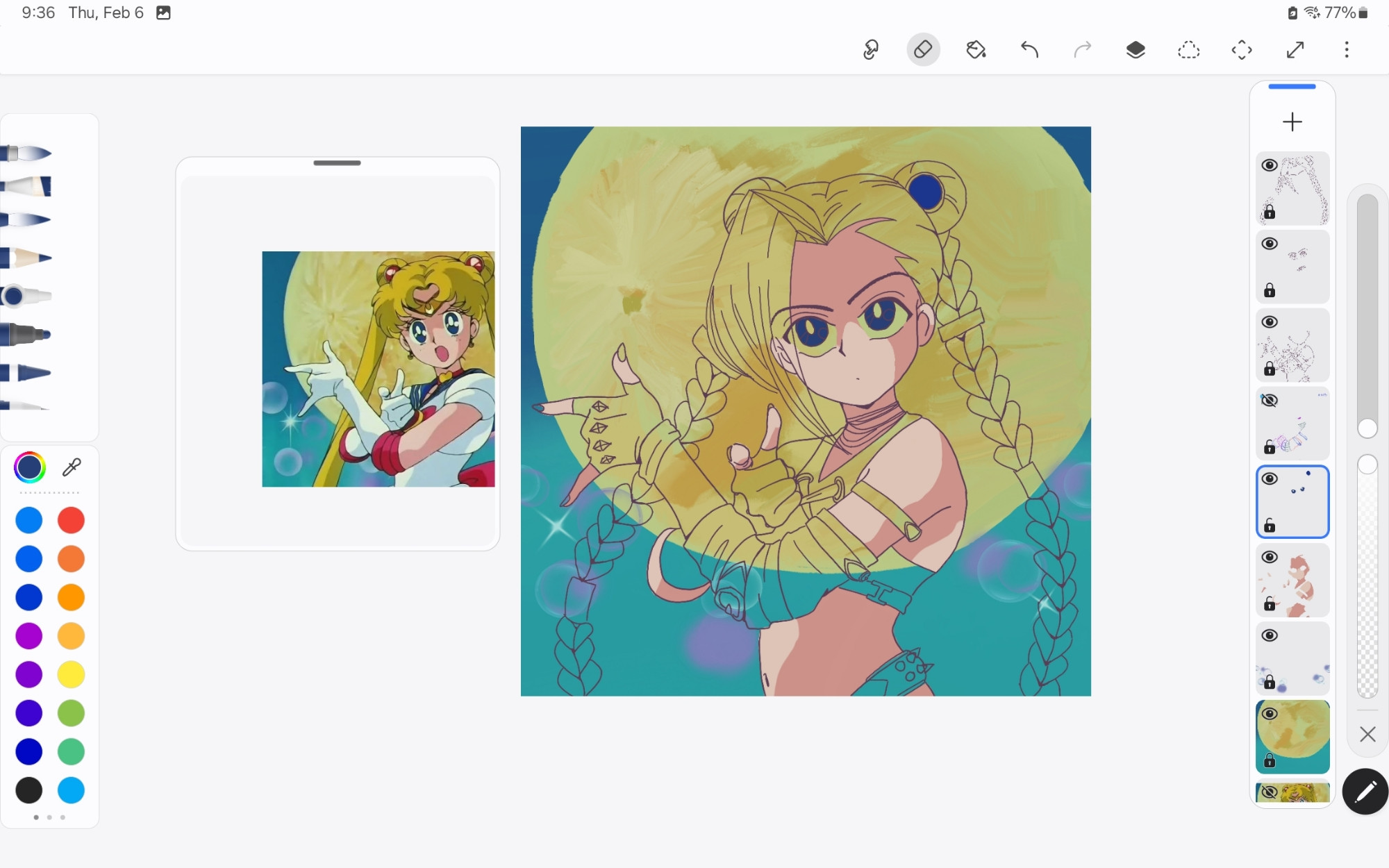Expand canvas to full screen
Viewport: 1389px width, 868px height.
1295,50
